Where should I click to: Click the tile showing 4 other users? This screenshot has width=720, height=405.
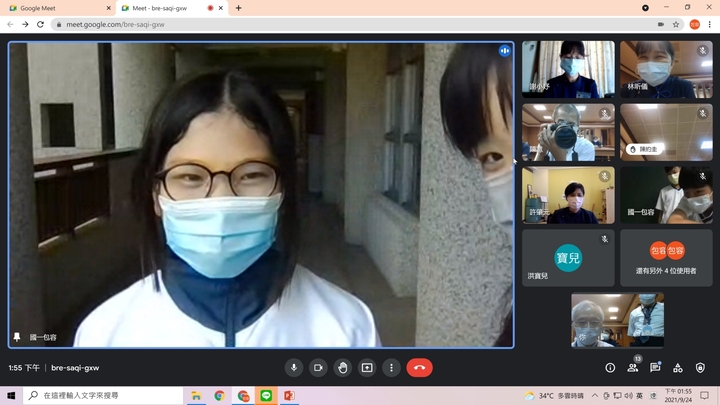pos(666,258)
